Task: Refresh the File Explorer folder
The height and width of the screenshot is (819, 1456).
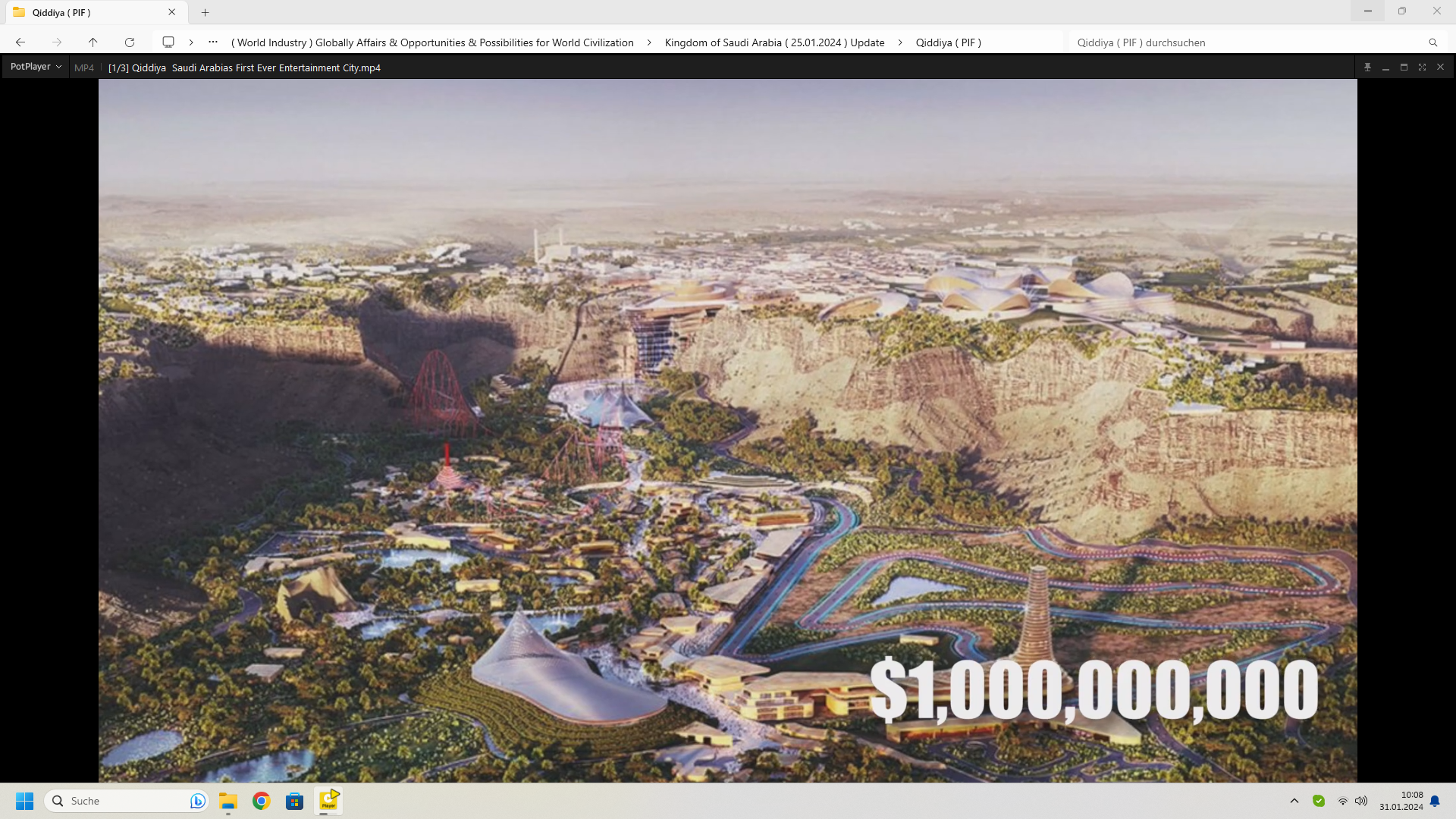Action: [130, 42]
